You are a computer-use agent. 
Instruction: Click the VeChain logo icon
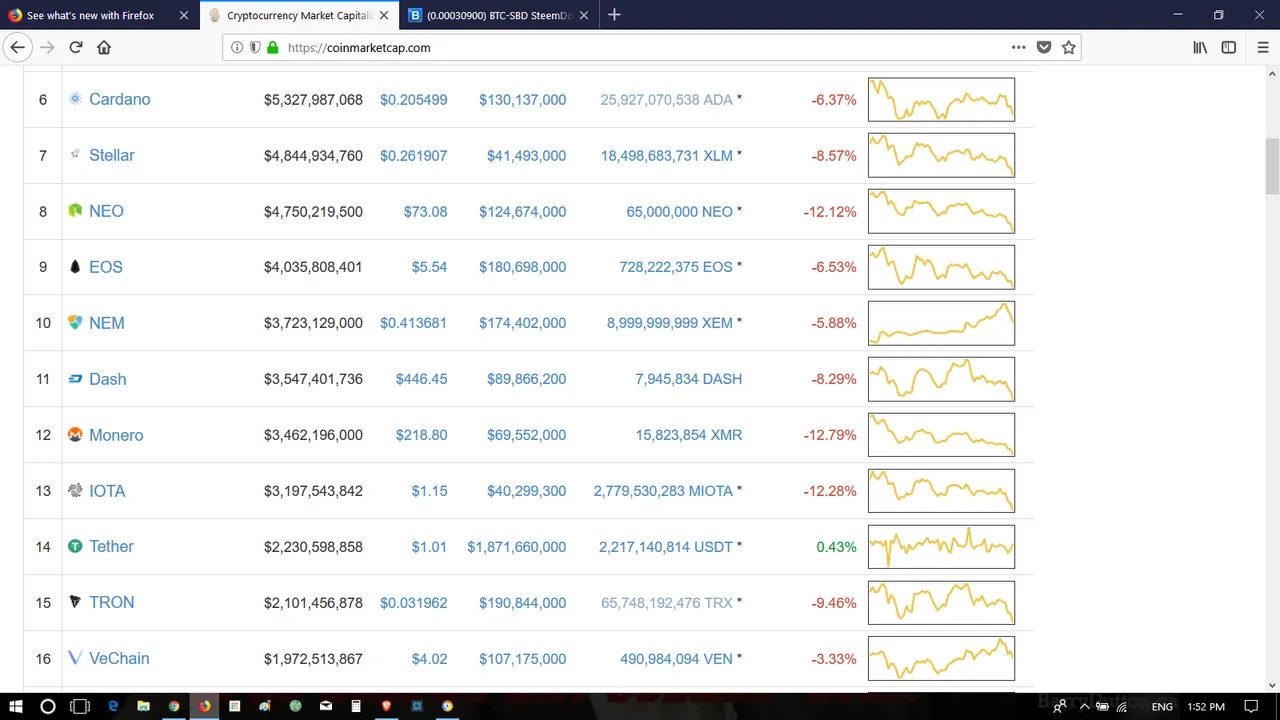coord(74,659)
